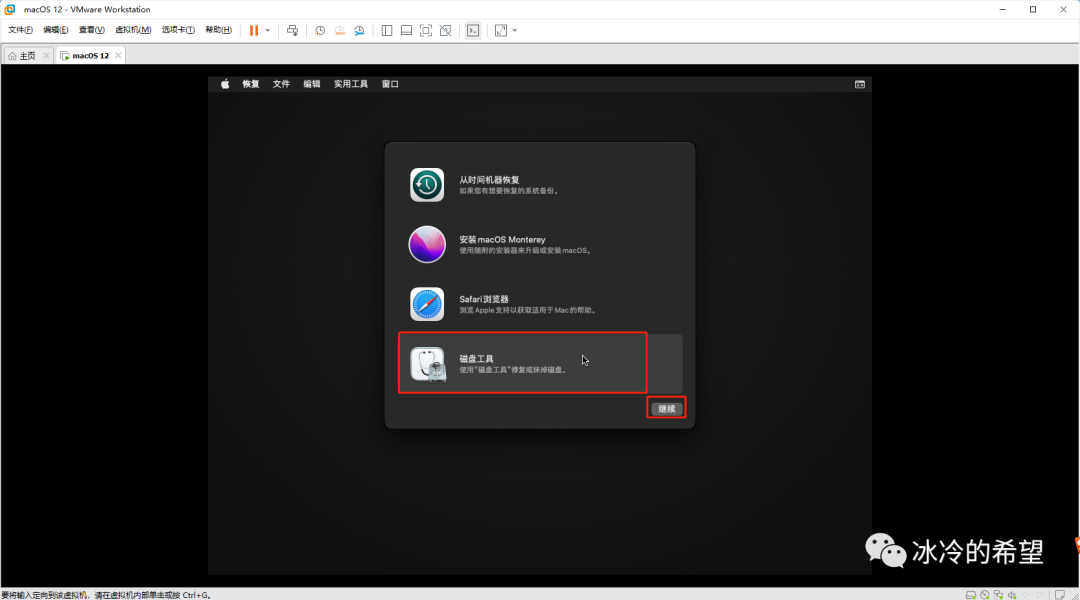The height and width of the screenshot is (600, 1080).
Task: Click 使用"磁盘工具"修复或抹掉磁盘 description
Action: pos(513,370)
